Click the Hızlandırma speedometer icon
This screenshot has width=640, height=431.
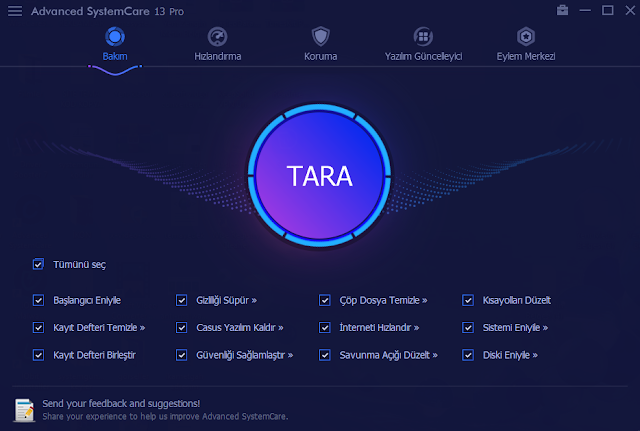(218, 37)
